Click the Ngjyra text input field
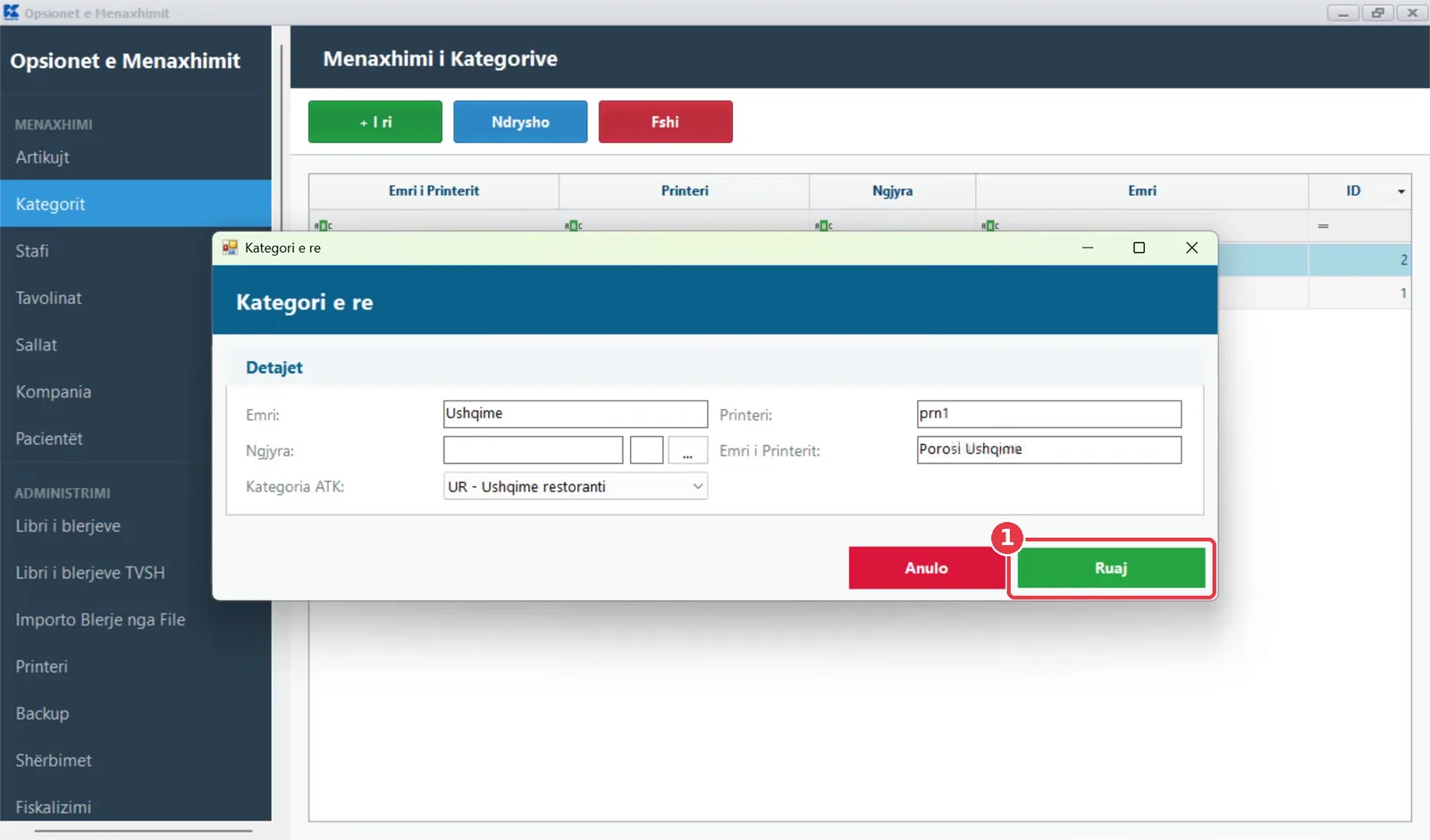The height and width of the screenshot is (840, 1430). tap(534, 450)
